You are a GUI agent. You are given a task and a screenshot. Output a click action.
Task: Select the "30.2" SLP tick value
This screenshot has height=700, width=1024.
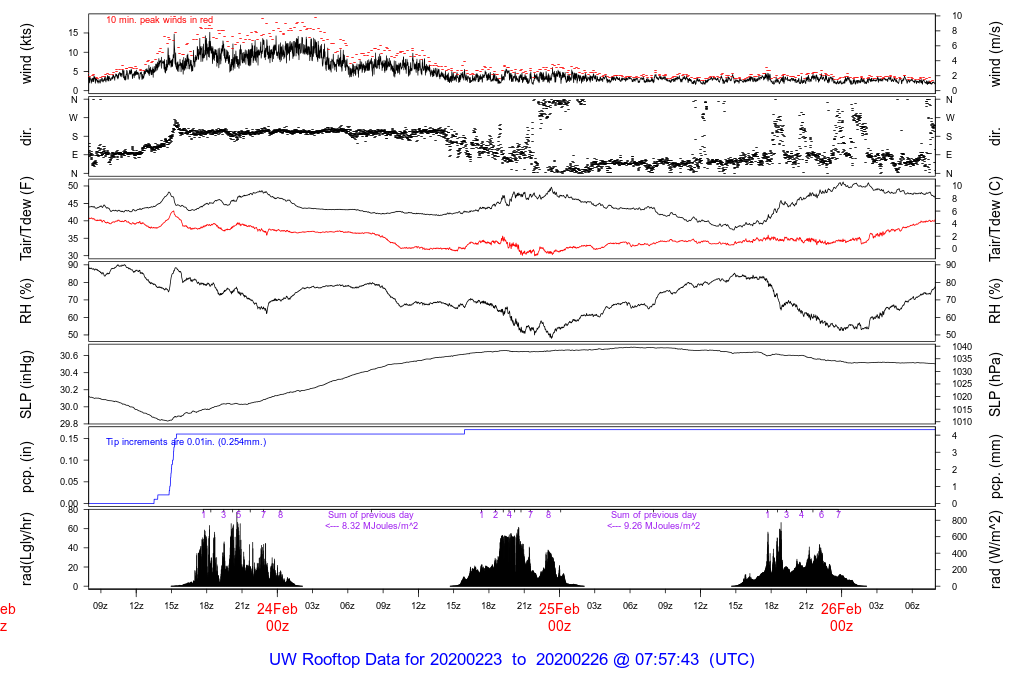[69, 390]
